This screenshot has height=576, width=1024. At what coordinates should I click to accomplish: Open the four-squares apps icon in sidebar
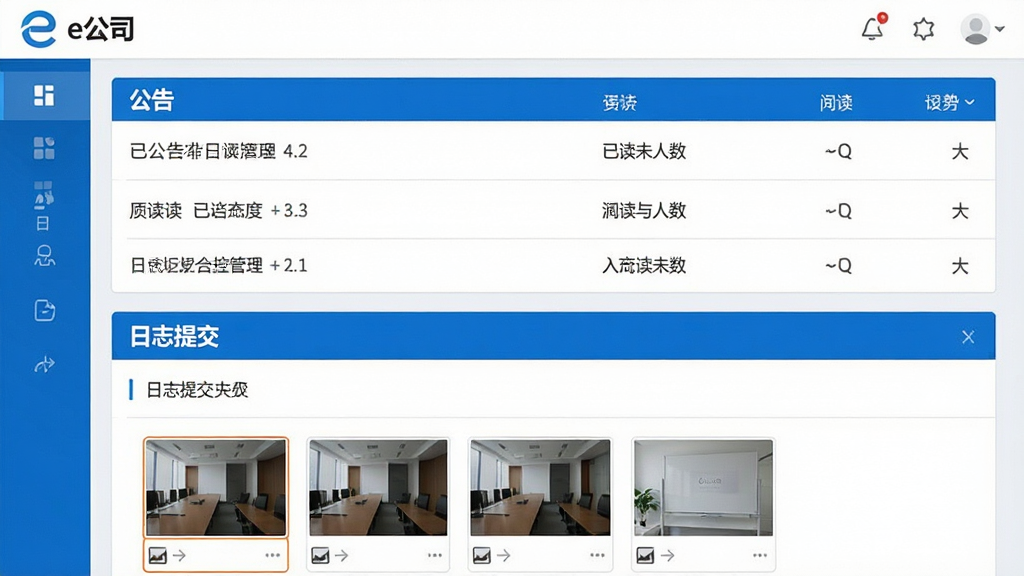(x=44, y=148)
